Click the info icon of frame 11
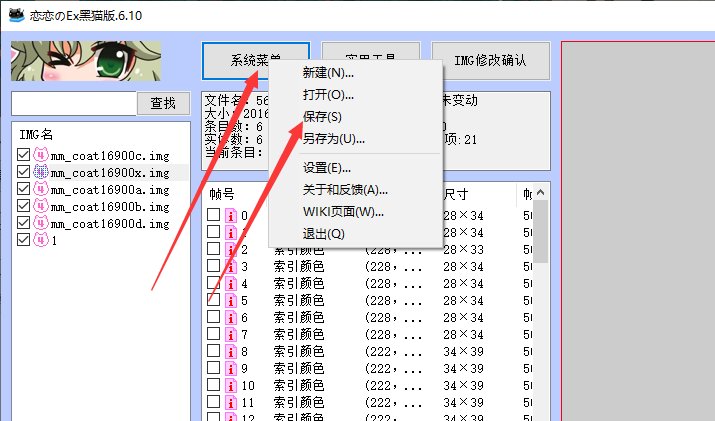The width and height of the screenshot is (715, 421). point(230,402)
